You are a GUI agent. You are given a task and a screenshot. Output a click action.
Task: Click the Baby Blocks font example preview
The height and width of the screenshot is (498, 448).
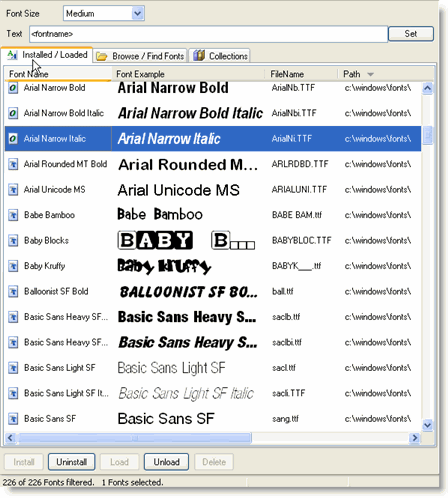187,240
